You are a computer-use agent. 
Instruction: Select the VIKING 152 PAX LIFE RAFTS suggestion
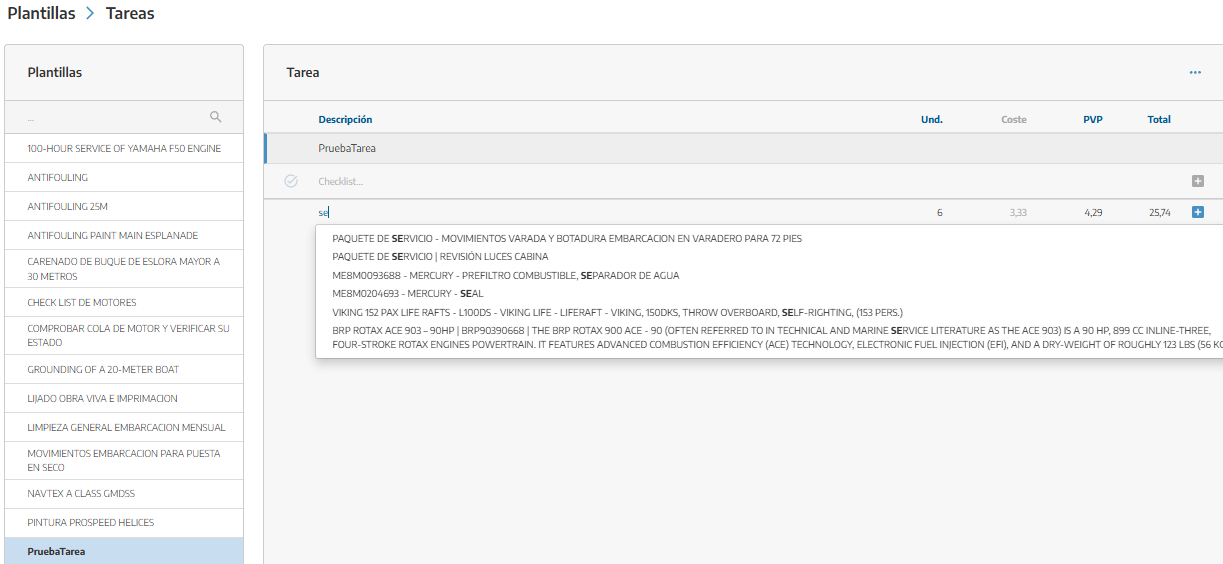[617, 312]
